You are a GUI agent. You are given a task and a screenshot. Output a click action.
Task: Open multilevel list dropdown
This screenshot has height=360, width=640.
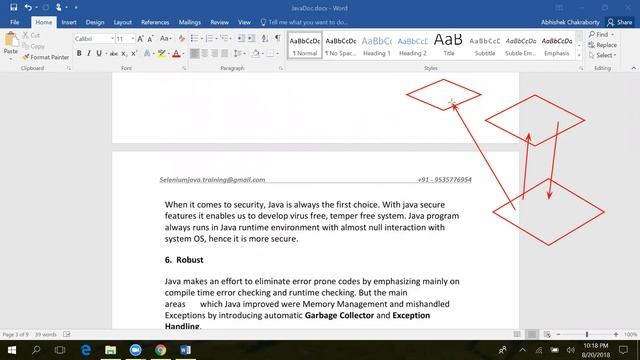231,38
